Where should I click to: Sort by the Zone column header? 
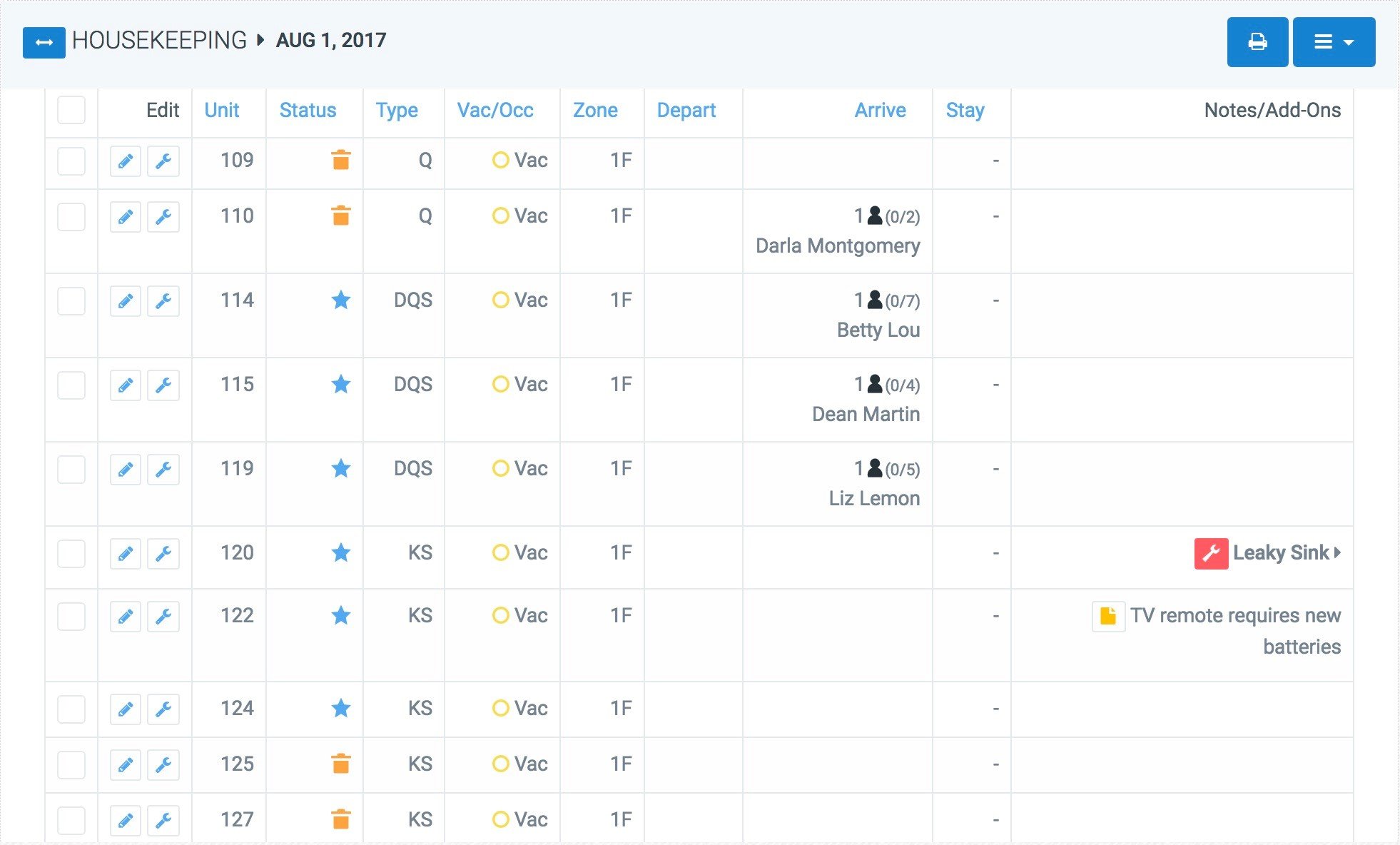(x=595, y=110)
